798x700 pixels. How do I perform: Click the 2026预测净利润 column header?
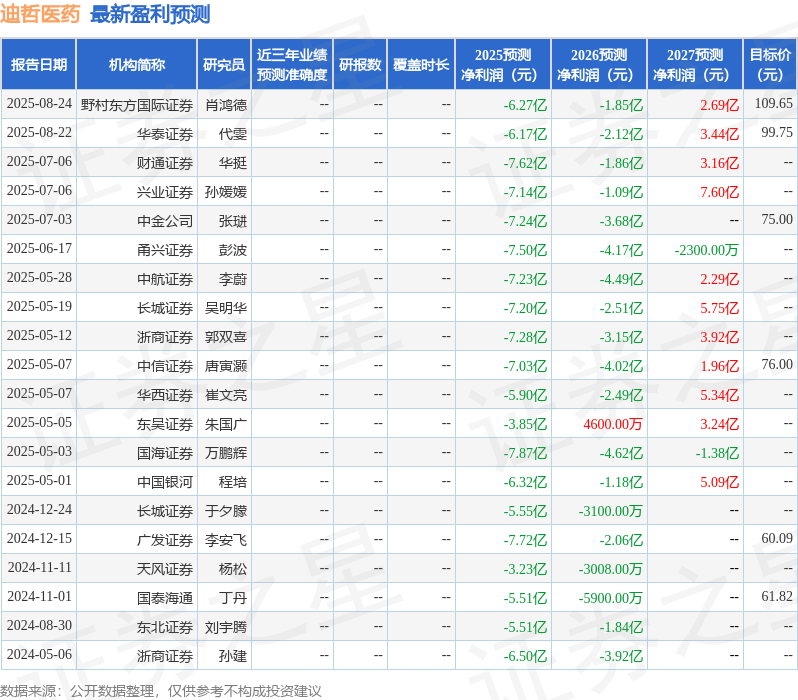[x=599, y=65]
